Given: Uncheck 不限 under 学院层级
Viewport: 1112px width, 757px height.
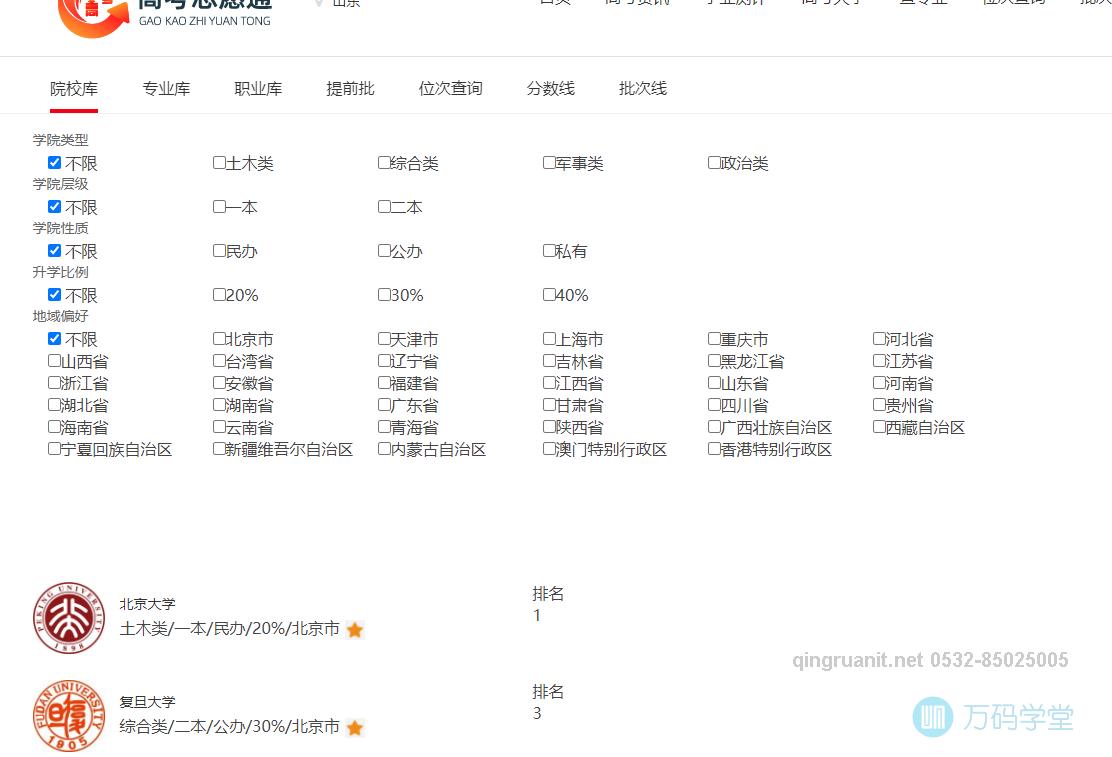Looking at the screenshot, I should (54, 206).
